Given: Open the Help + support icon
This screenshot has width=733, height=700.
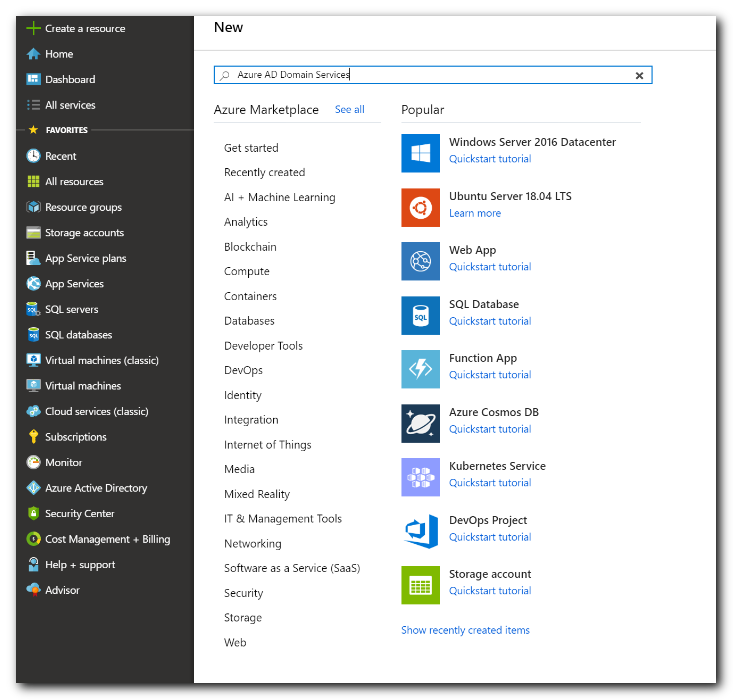Looking at the screenshot, I should click(33, 564).
